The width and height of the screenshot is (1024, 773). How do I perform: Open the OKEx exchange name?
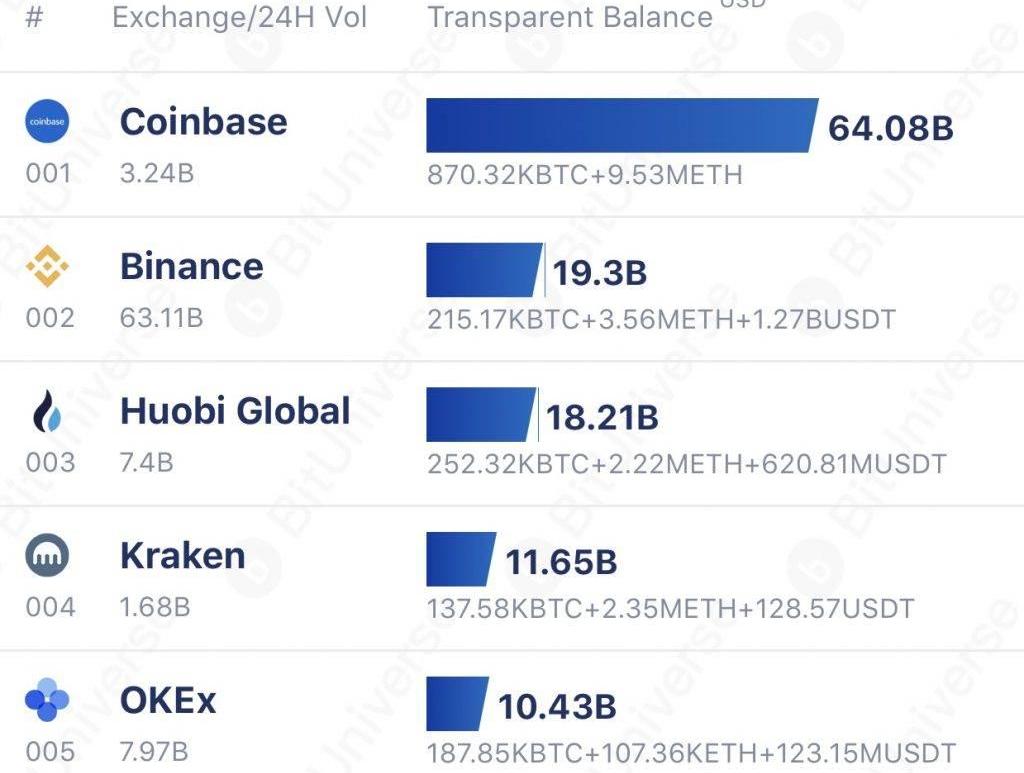coord(168,700)
